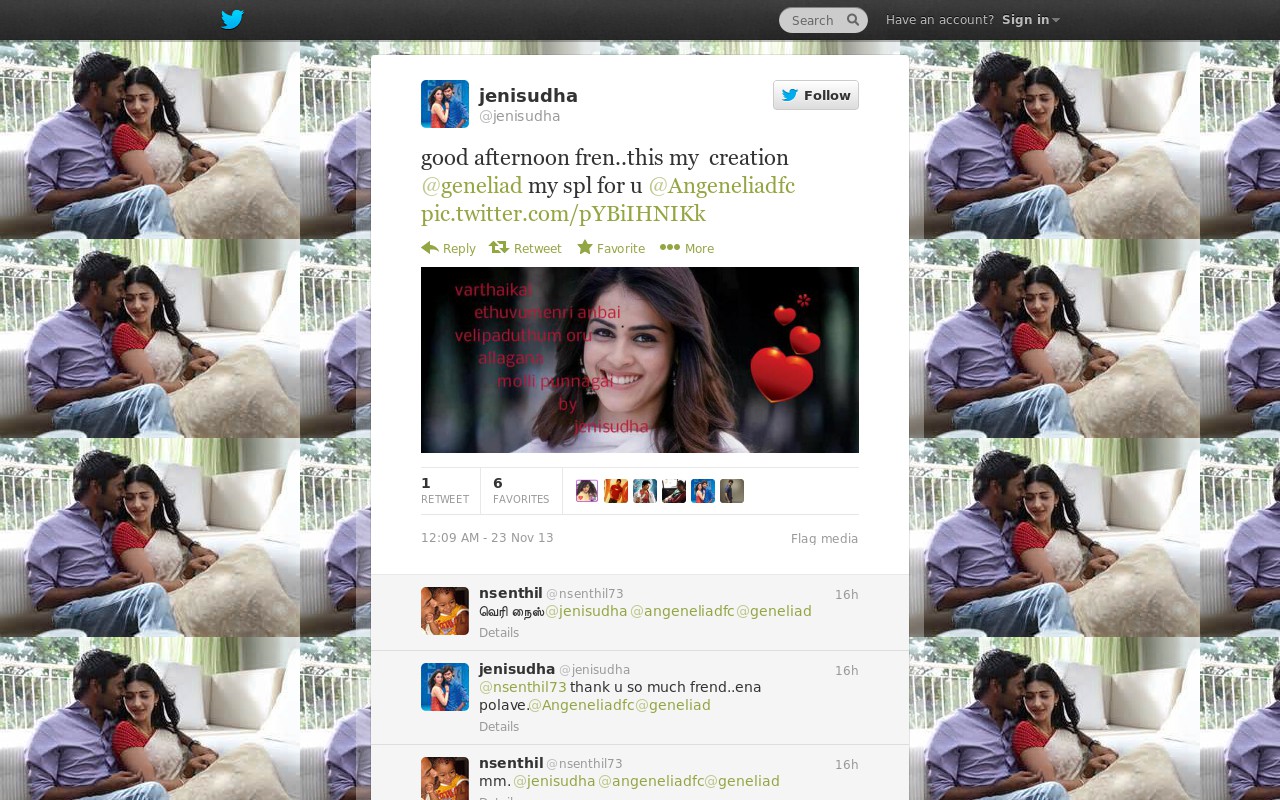Click the 12:09 AM - 23 Nov 13 timestamp
The width and height of the screenshot is (1280, 800).
click(x=487, y=538)
